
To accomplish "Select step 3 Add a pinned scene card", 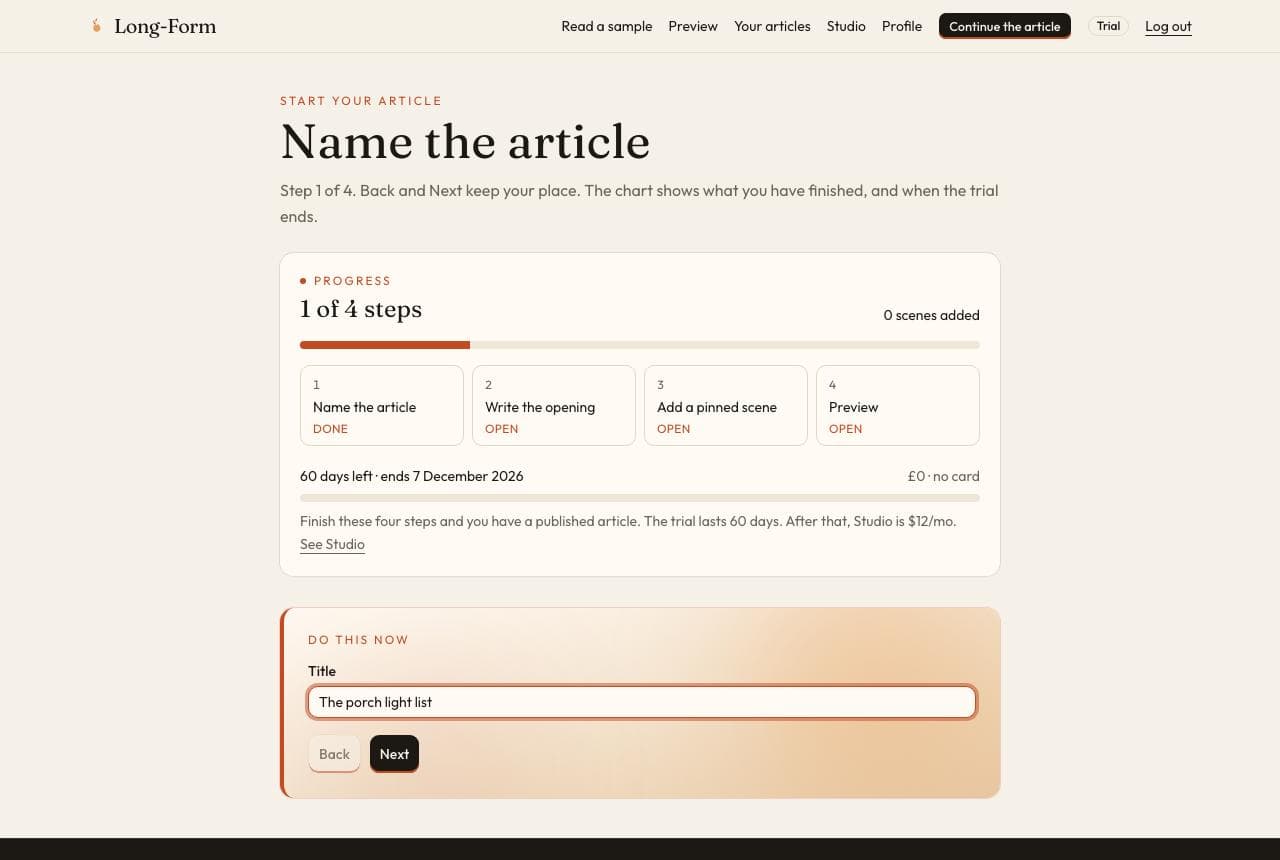I will (726, 405).
